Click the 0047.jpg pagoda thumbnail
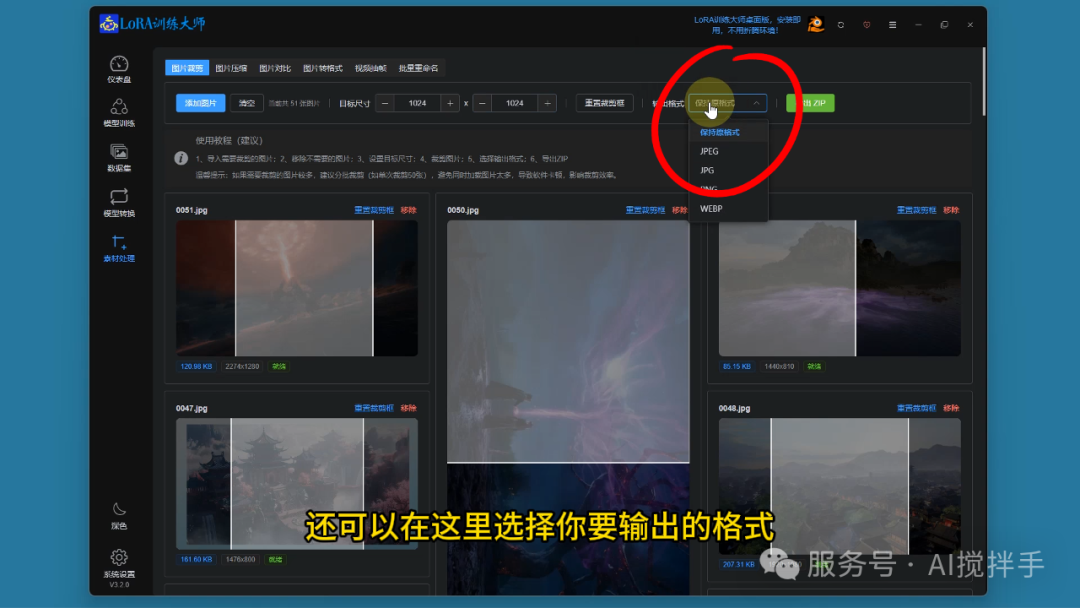Viewport: 1080px width, 608px height. [x=297, y=483]
